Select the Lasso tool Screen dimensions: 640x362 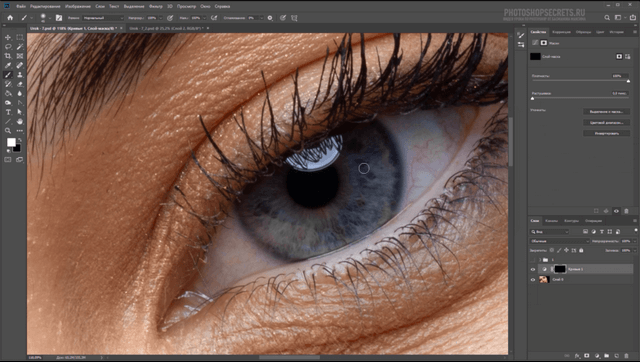pos(8,47)
